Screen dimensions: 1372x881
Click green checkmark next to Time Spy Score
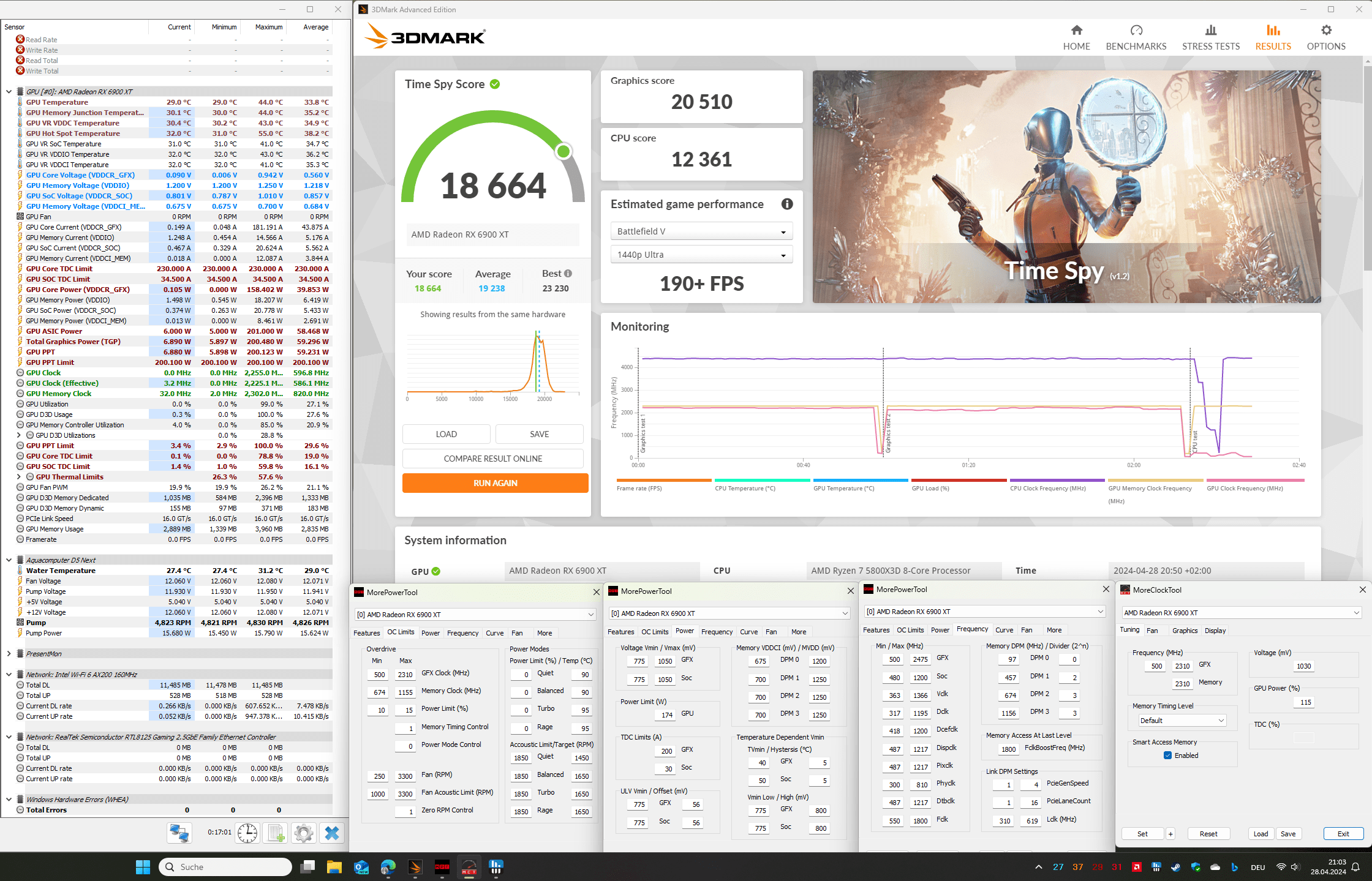tap(495, 84)
